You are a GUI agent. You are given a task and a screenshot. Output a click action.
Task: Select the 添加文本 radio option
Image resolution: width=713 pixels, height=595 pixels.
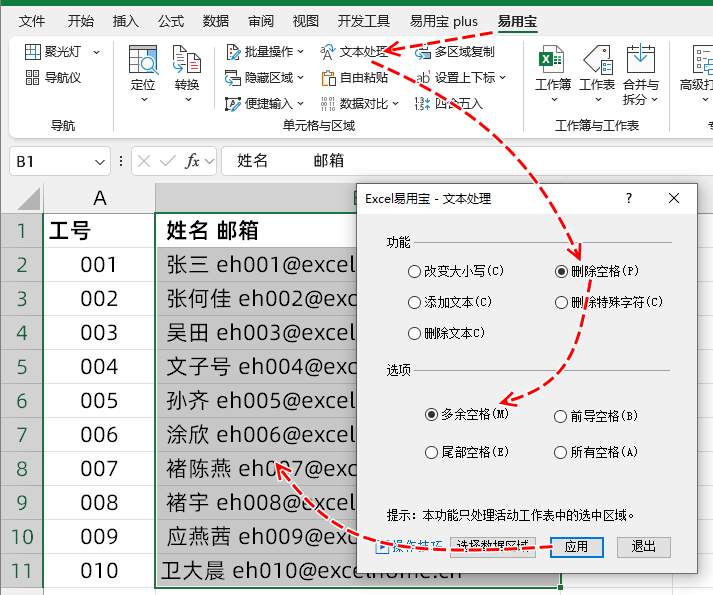414,303
